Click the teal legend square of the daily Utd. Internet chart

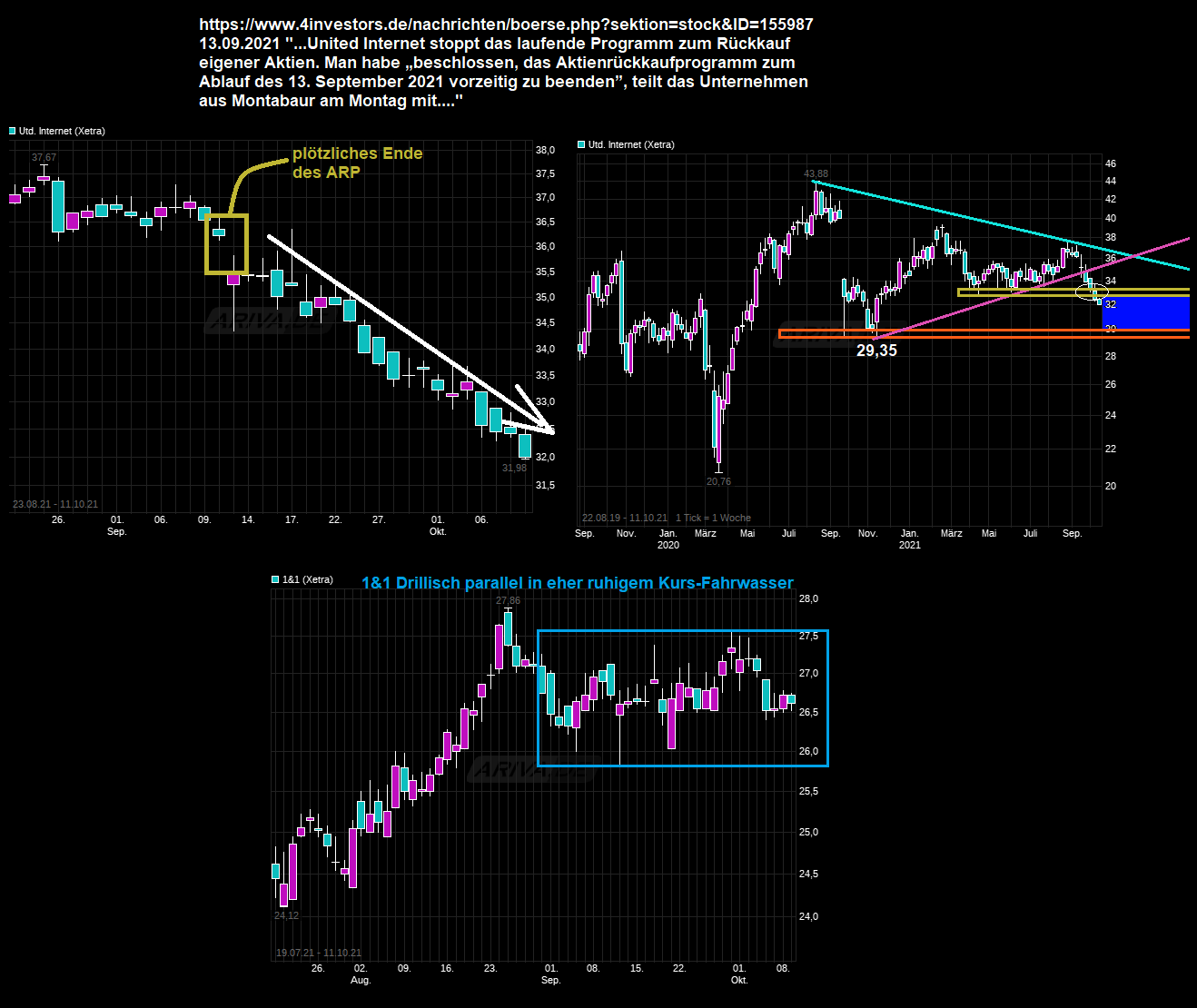pyautogui.click(x=13, y=132)
